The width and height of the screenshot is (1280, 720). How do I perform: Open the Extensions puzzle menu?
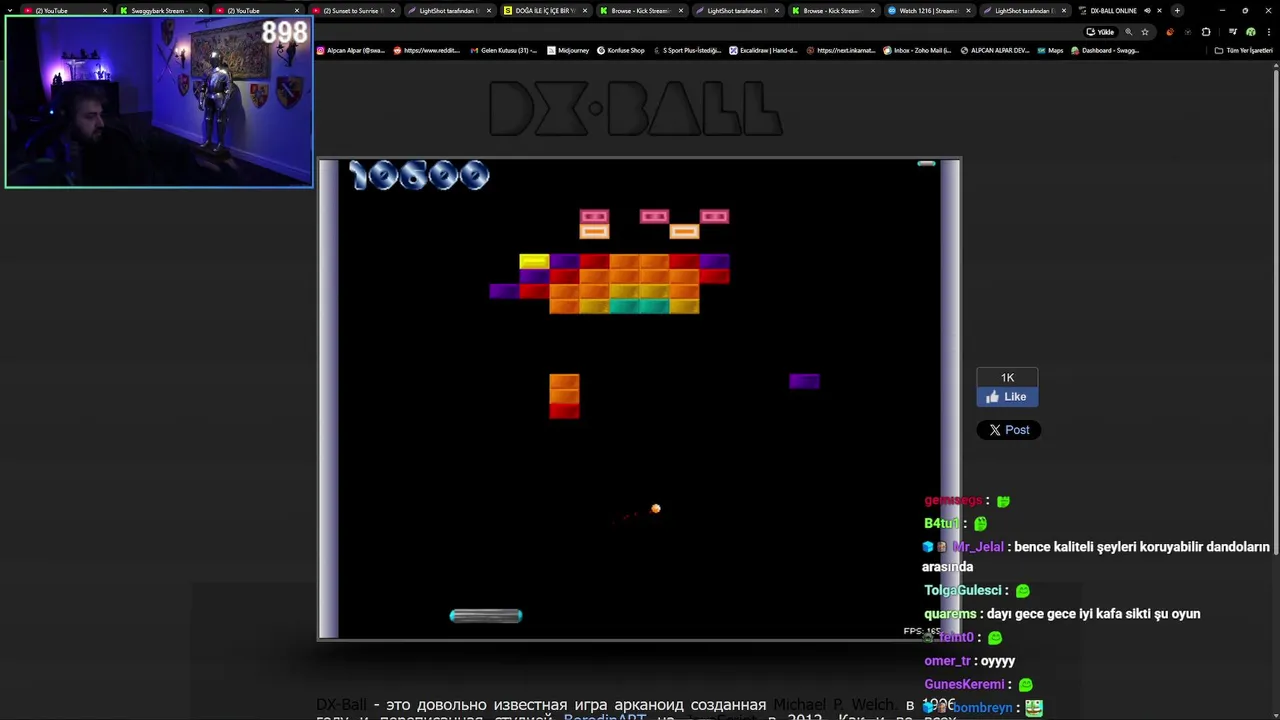pos(1206,32)
